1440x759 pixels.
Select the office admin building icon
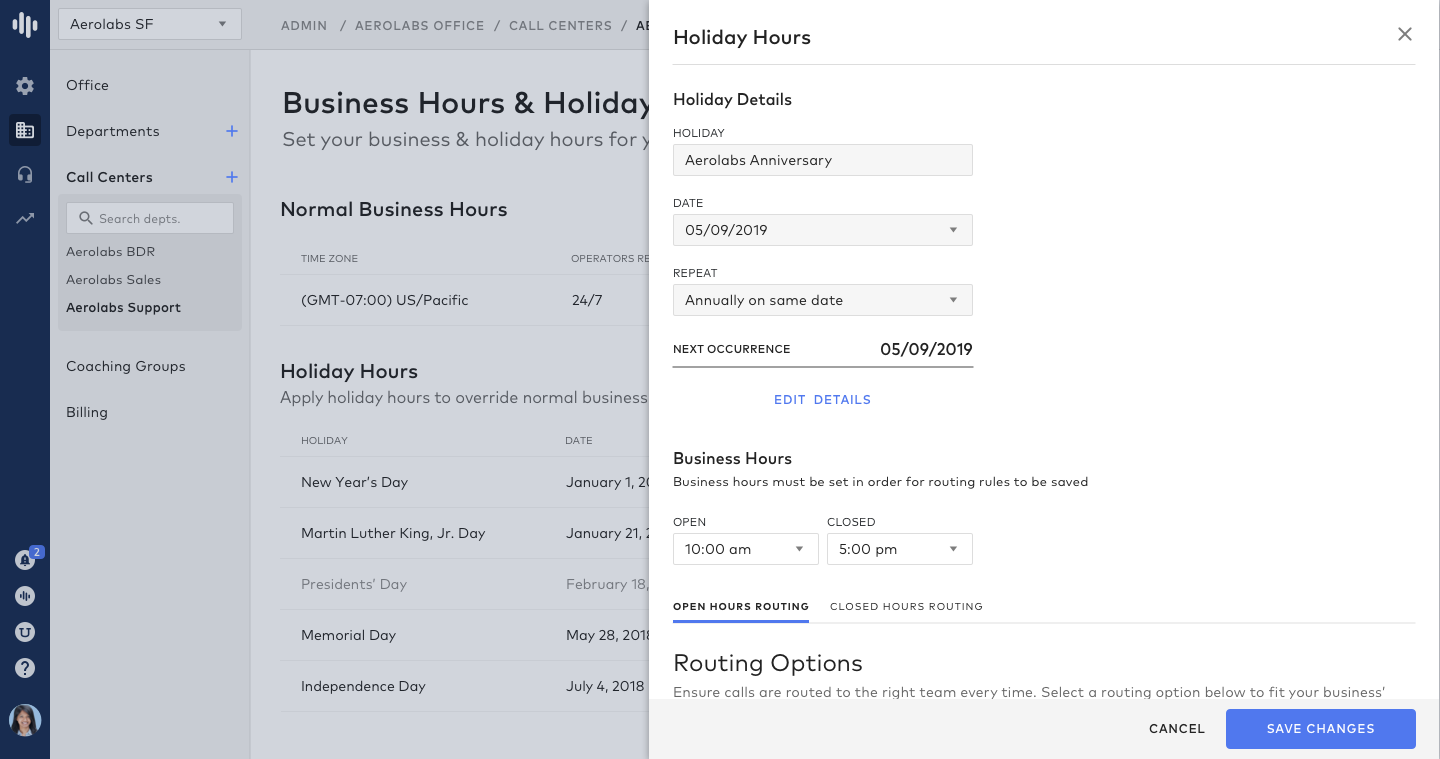pyautogui.click(x=25, y=130)
